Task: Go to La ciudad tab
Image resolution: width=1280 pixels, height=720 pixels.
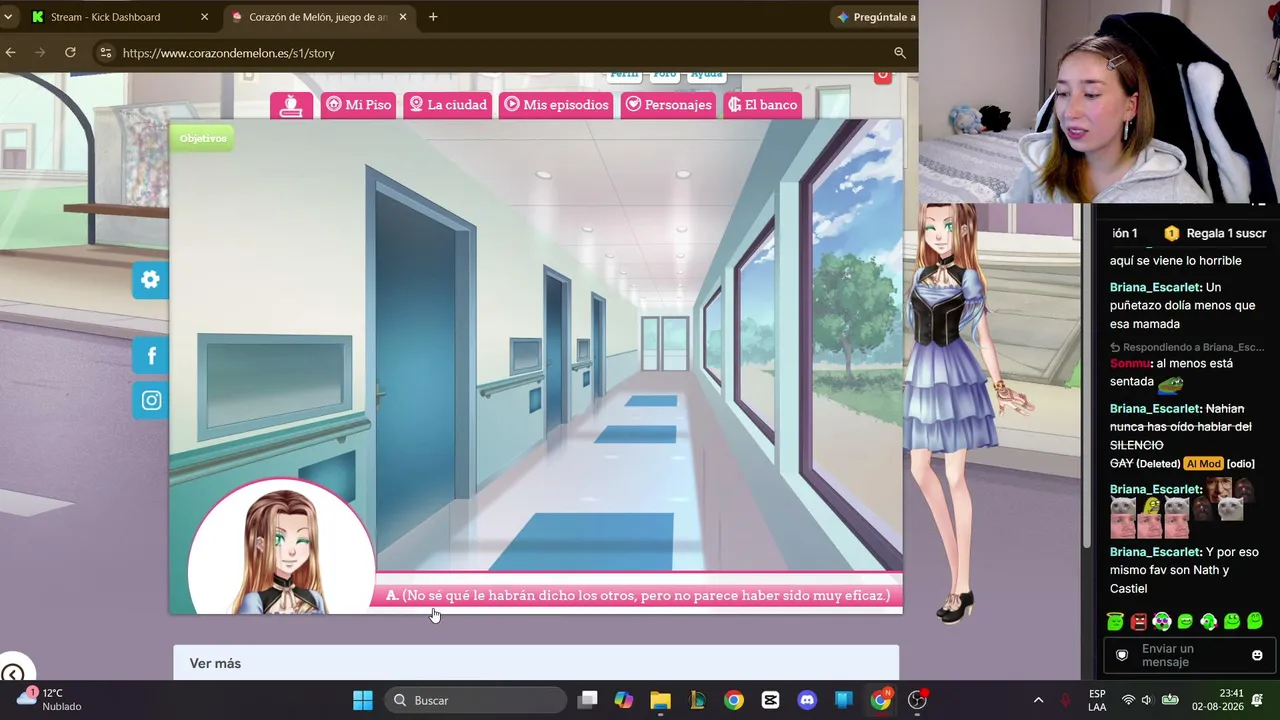Action: pos(447,105)
